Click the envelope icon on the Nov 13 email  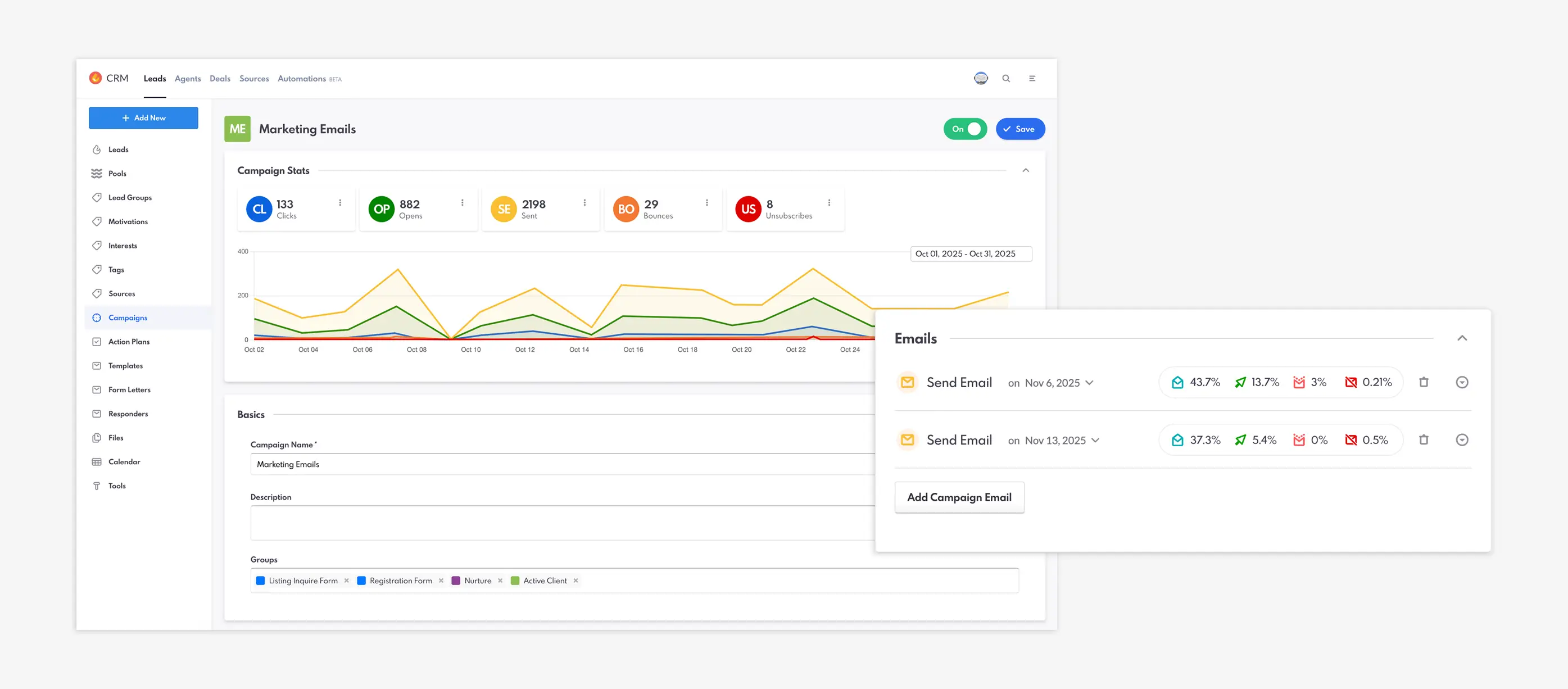[x=907, y=439]
